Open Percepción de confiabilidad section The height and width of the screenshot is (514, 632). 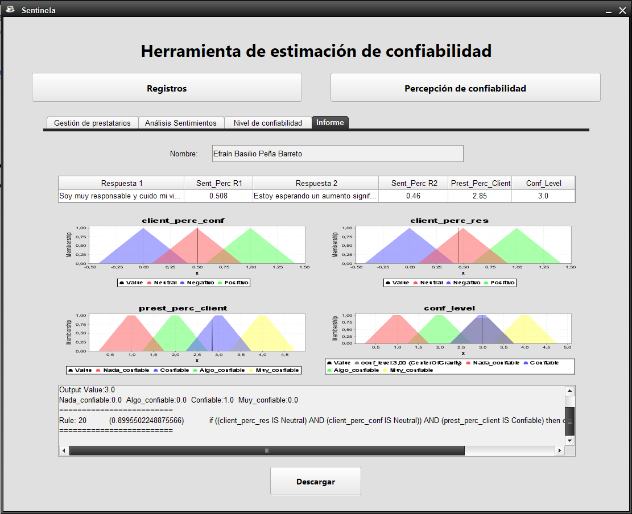tap(465, 88)
